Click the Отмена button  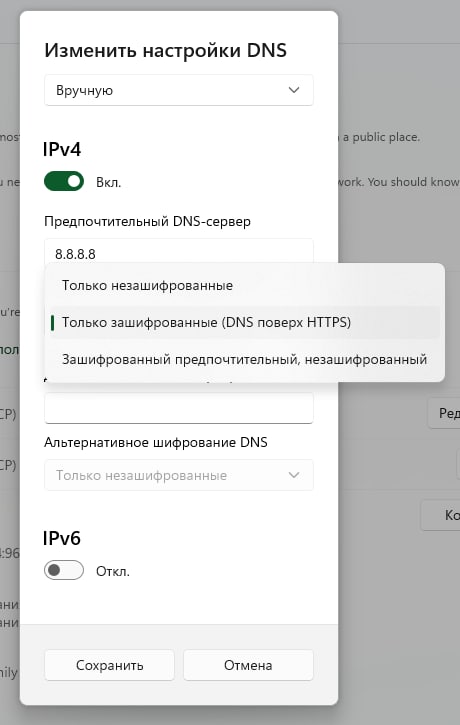248,665
